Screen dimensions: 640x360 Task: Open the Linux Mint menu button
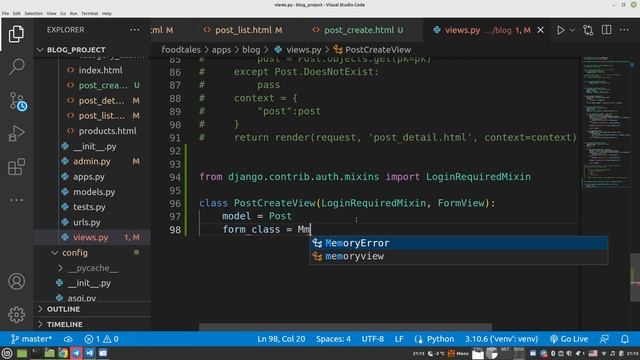pyautogui.click(x=7, y=353)
